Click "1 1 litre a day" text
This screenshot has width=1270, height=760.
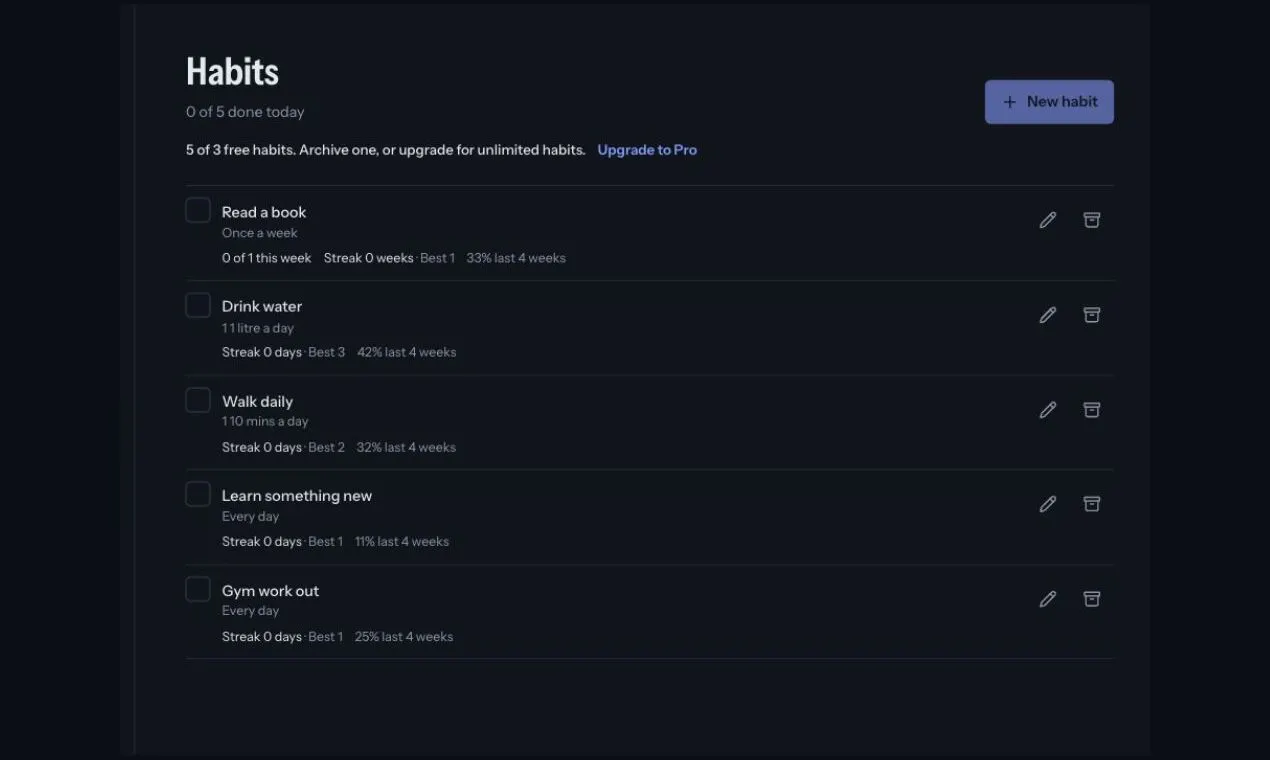[x=258, y=328]
